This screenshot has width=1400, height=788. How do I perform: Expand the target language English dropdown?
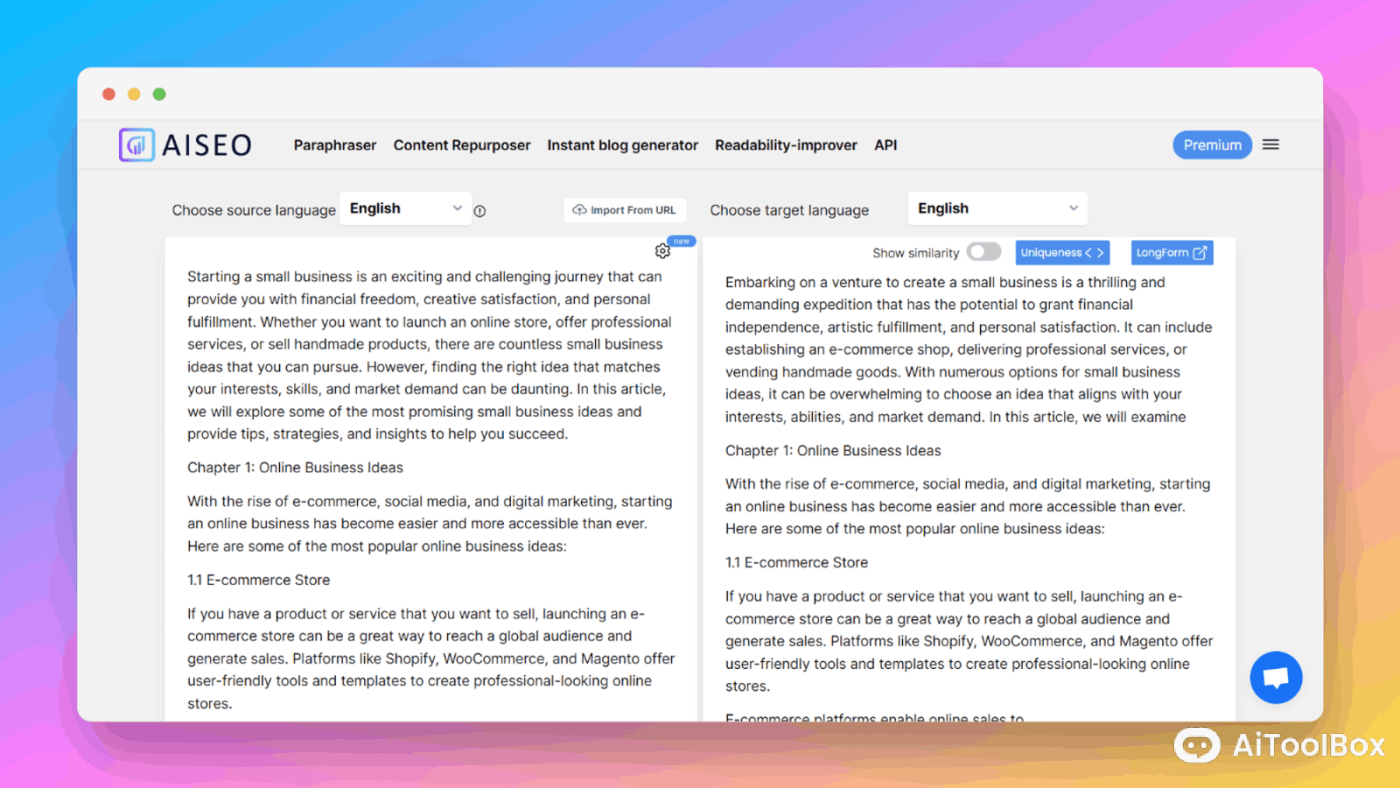coord(997,209)
